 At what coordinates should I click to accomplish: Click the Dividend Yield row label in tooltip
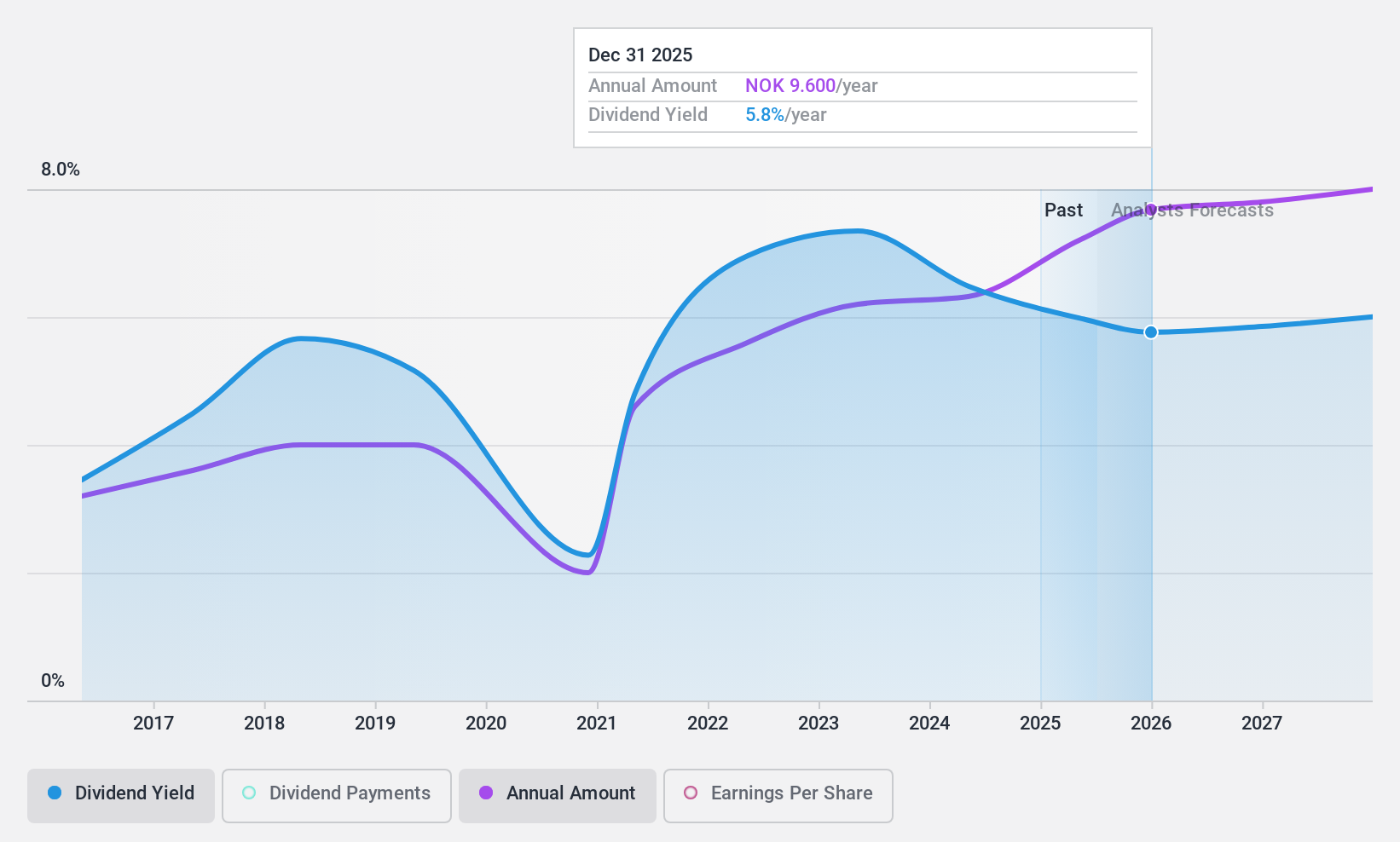pos(648,115)
